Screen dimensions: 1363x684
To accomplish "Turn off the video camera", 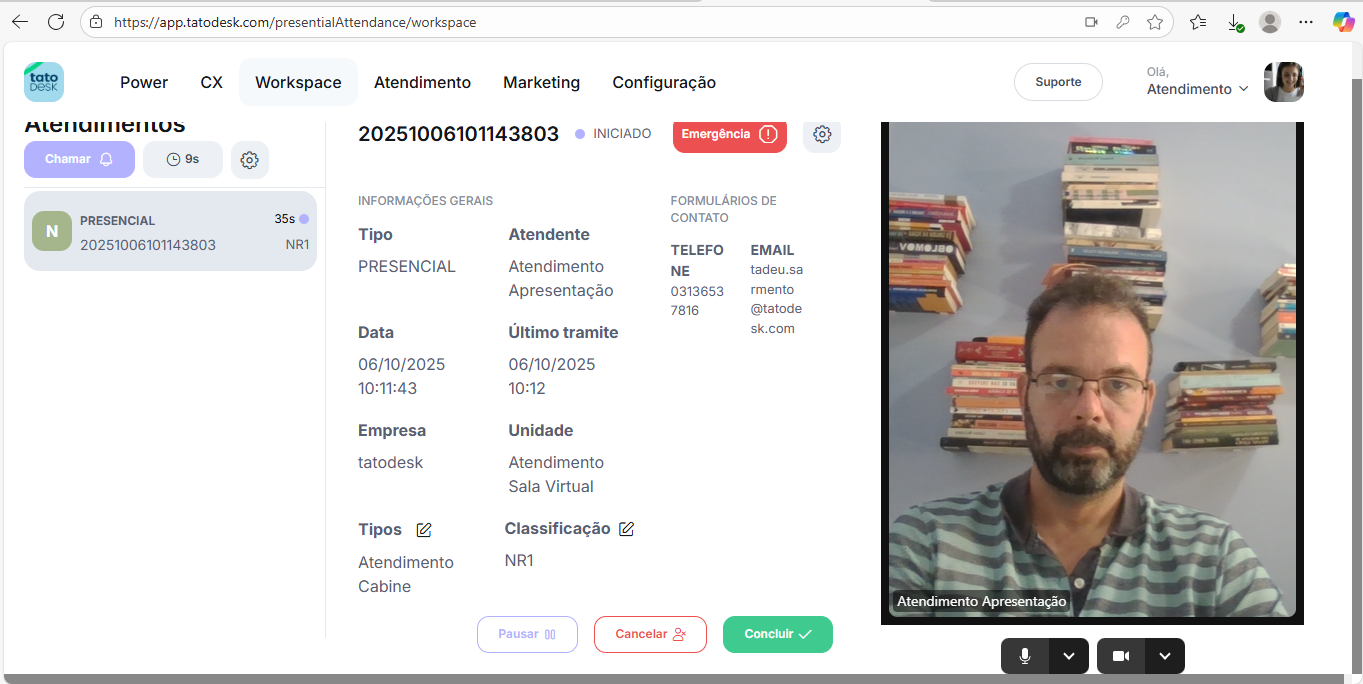I will (1121, 656).
